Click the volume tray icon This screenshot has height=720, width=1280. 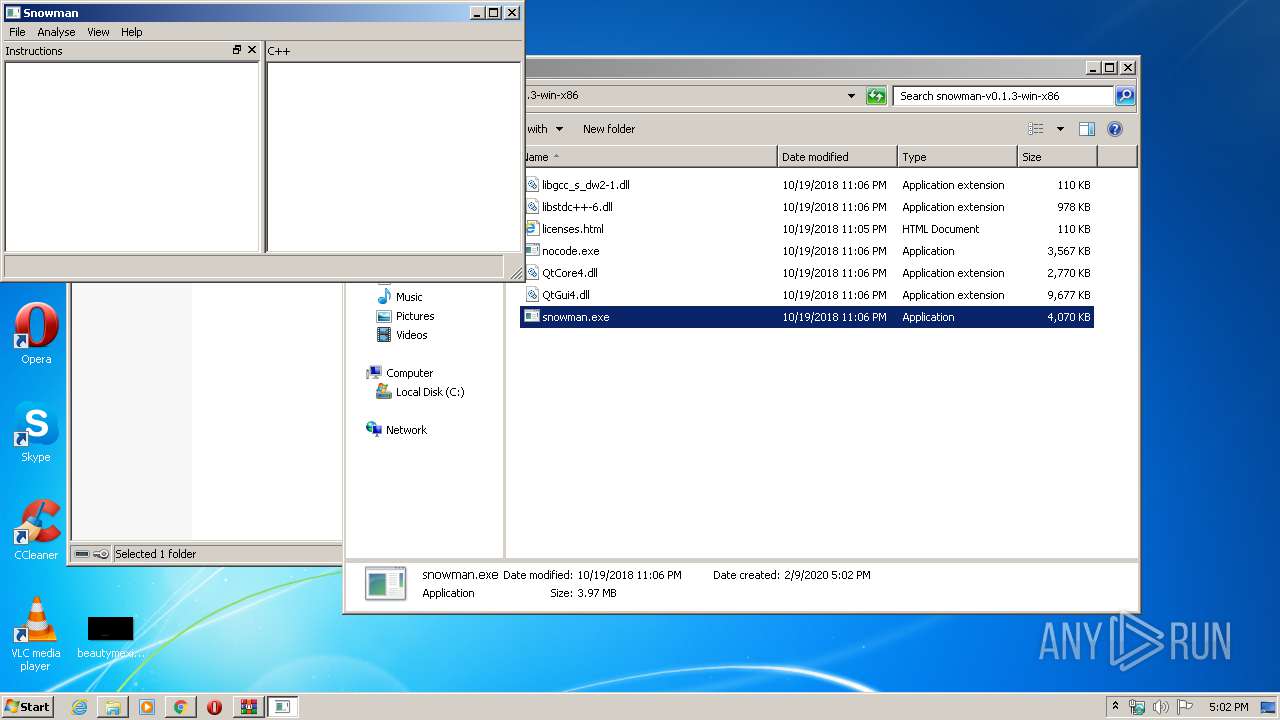pyautogui.click(x=1160, y=707)
